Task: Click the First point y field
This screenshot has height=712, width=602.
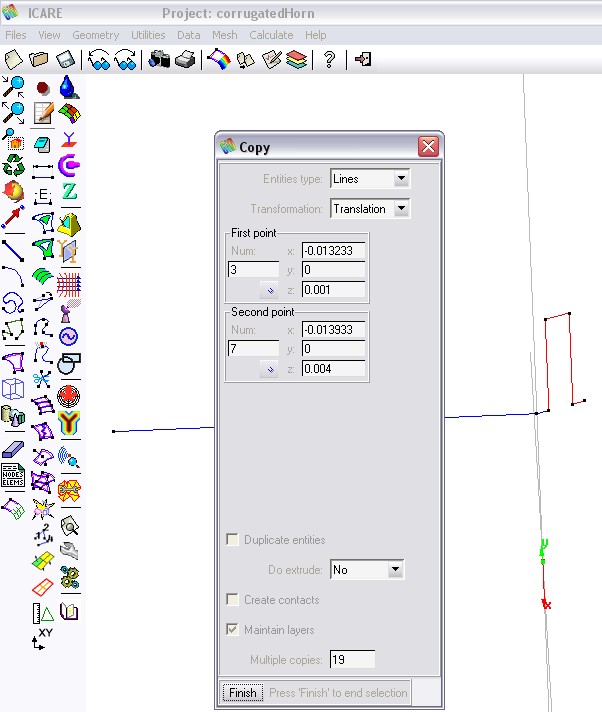Action: [333, 270]
